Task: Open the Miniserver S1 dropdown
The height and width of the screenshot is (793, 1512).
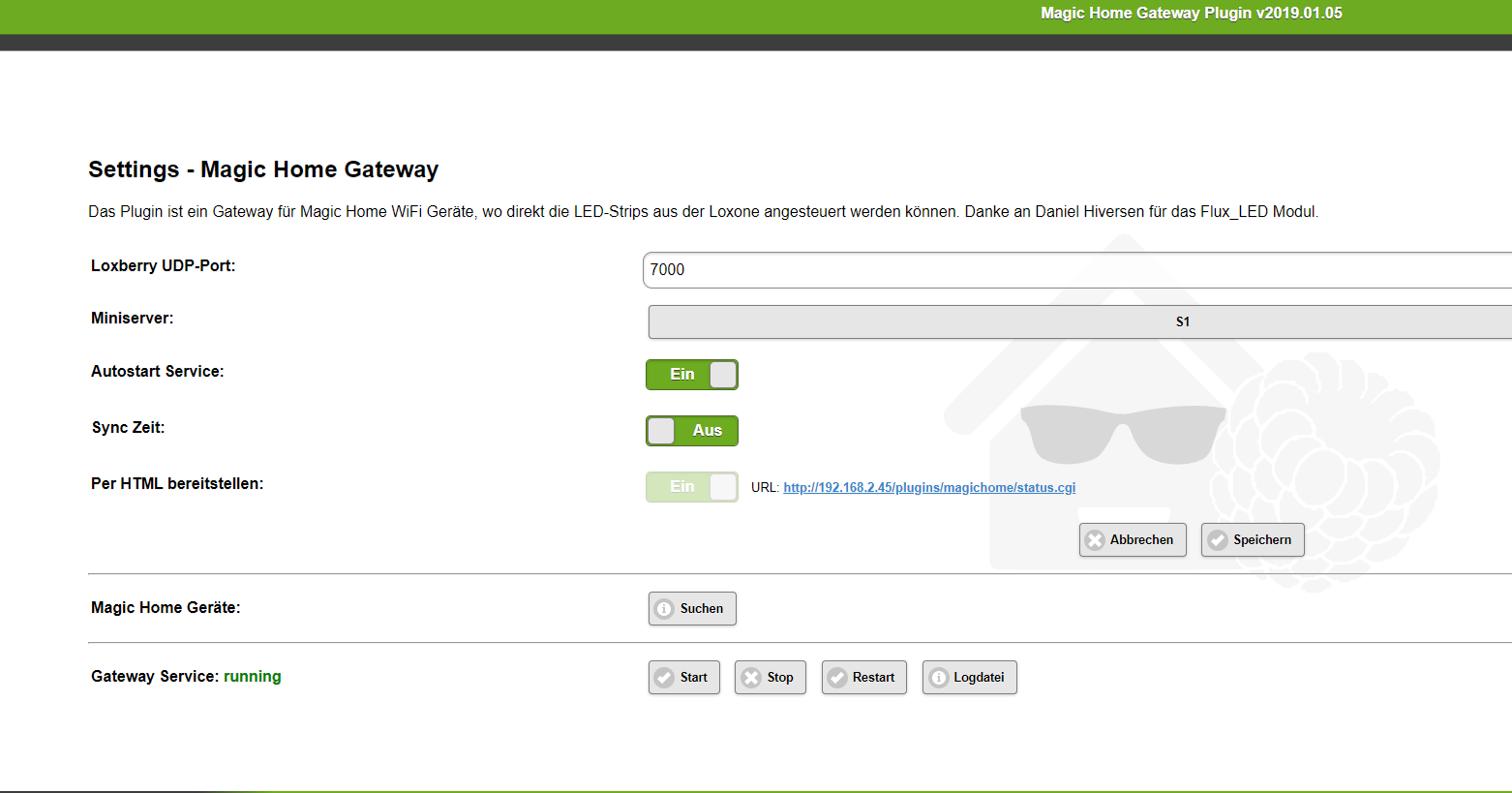Action: [1080, 322]
